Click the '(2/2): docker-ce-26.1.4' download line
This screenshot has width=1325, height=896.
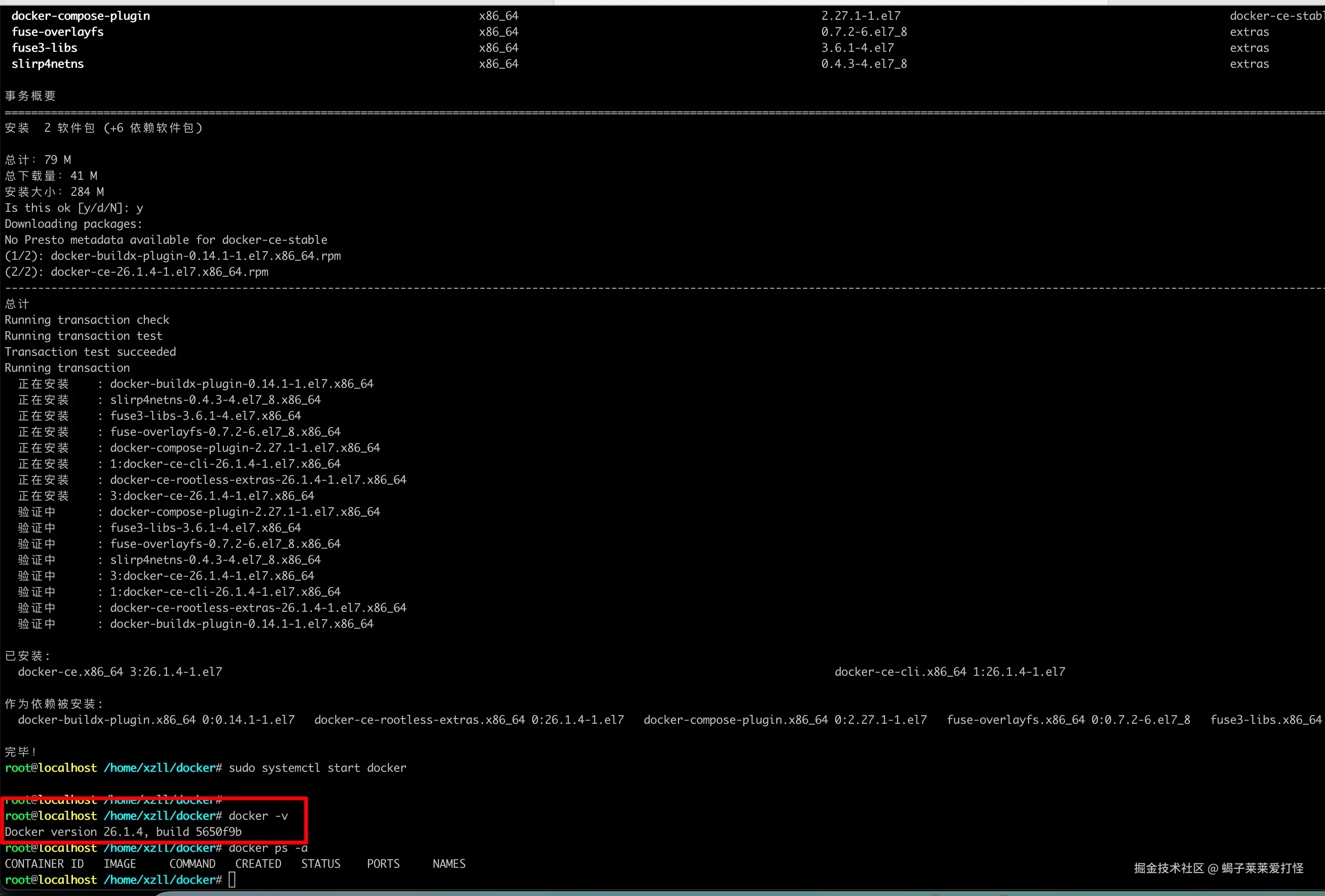coord(136,272)
